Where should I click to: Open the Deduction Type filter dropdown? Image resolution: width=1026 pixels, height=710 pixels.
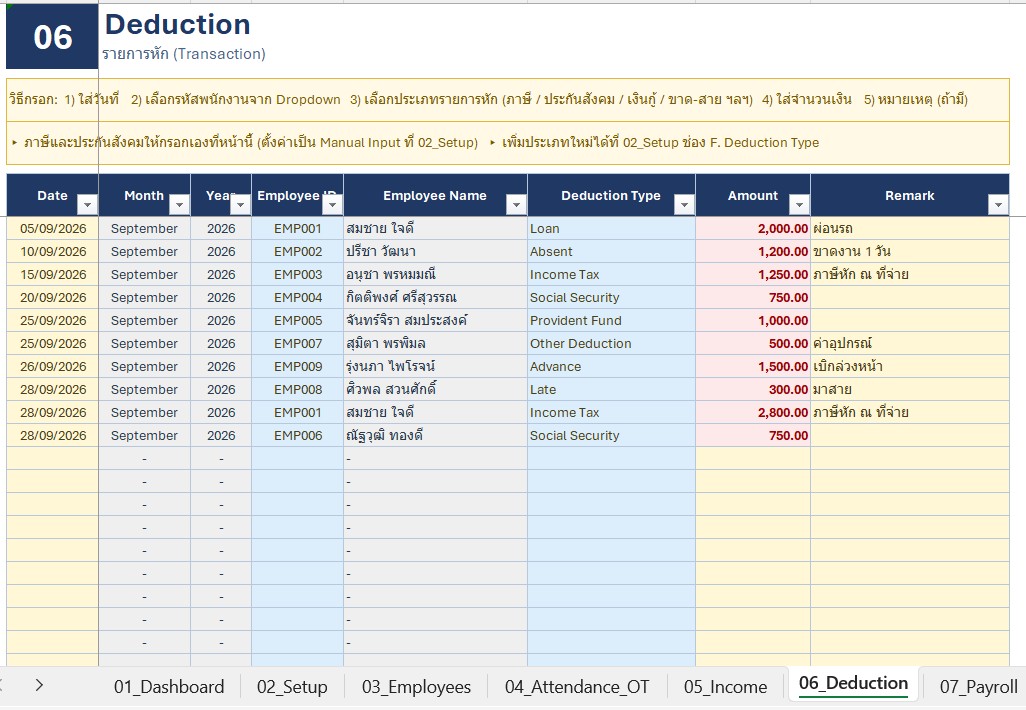click(684, 205)
